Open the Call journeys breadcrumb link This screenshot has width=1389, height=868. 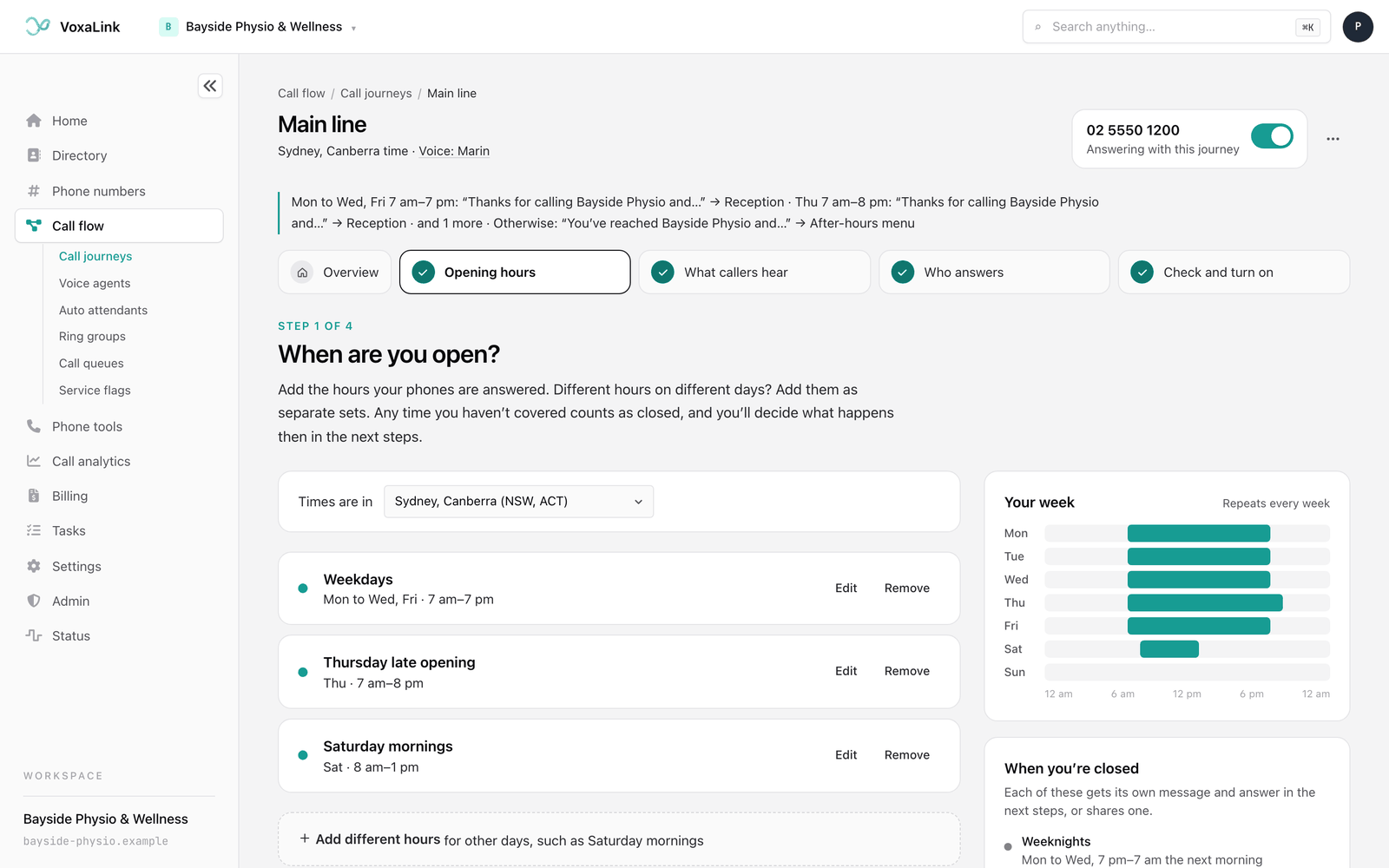376,94
